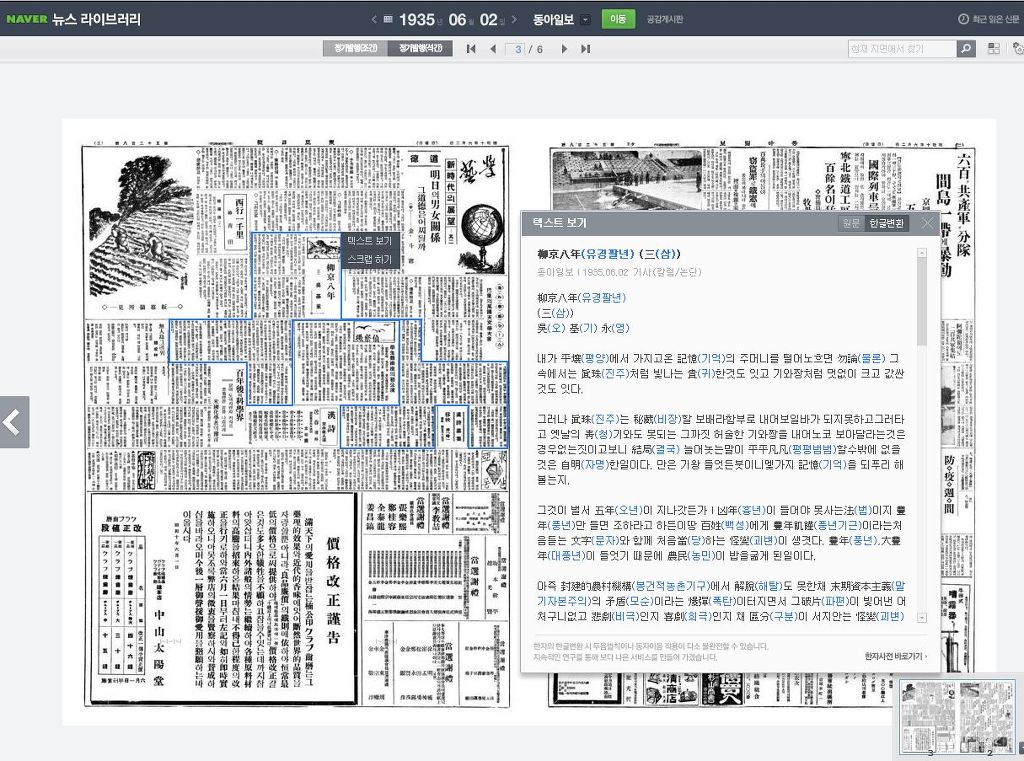Go to the next page
The height and width of the screenshot is (761, 1024).
coord(564,49)
